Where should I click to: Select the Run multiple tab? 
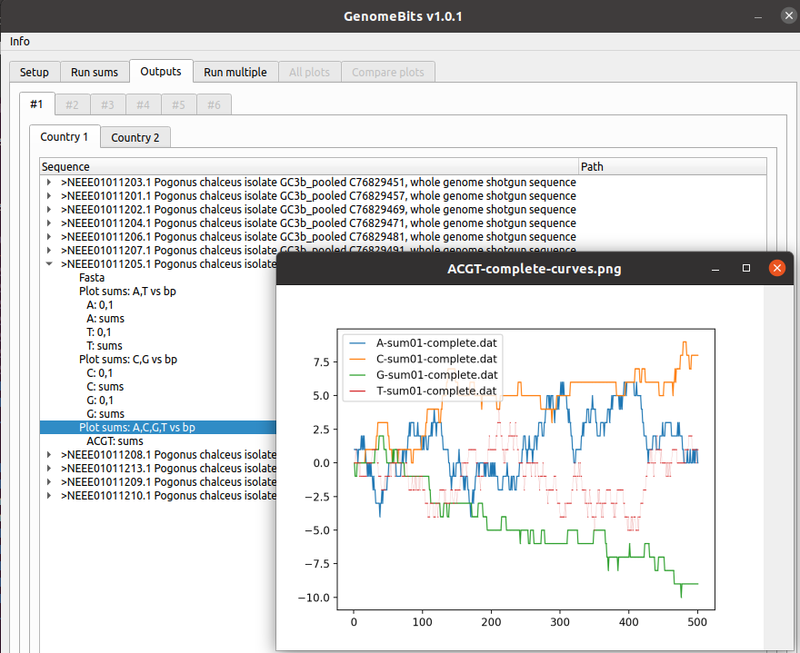pos(235,72)
